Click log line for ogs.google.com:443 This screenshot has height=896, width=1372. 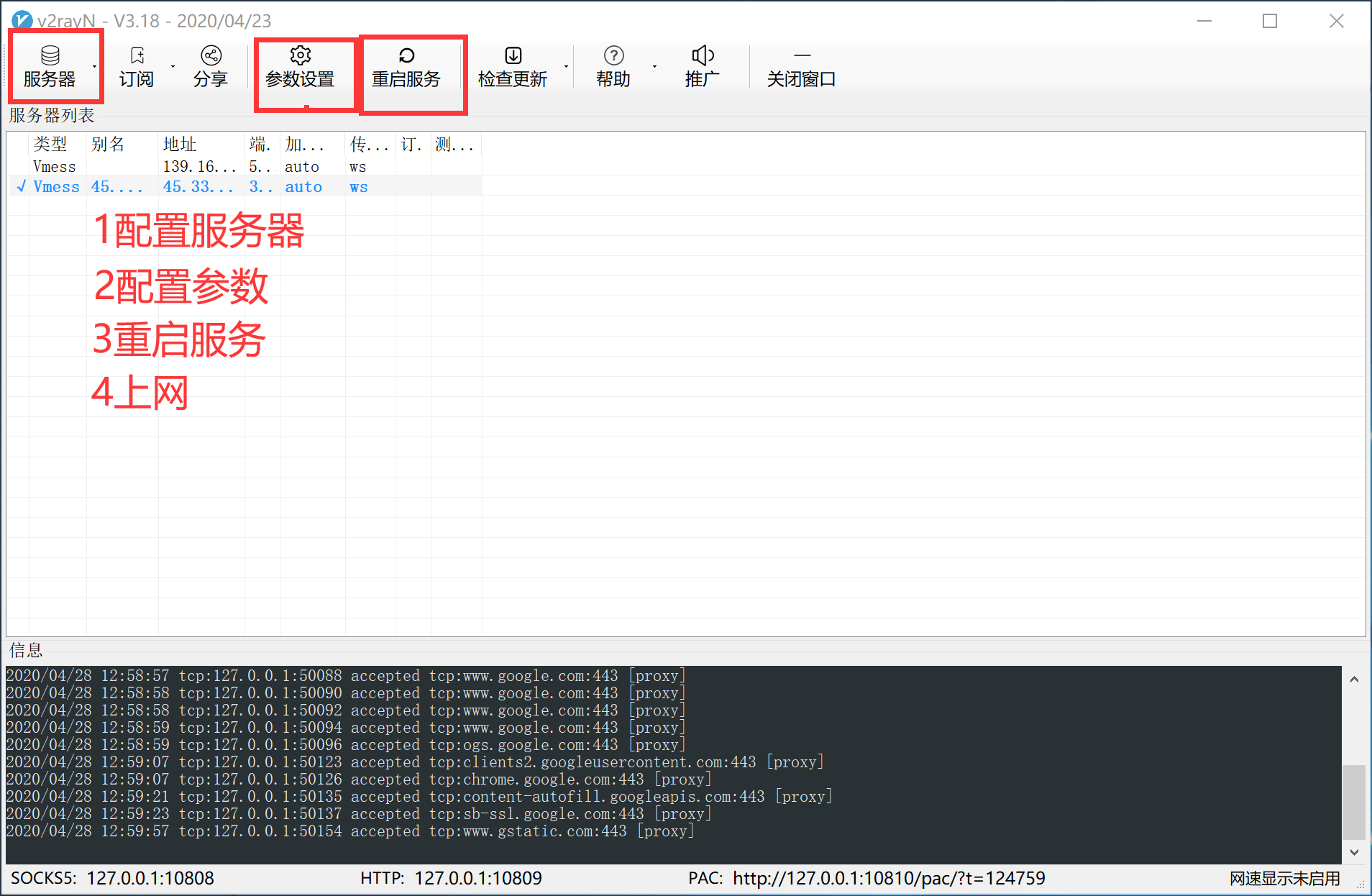[x=346, y=745]
